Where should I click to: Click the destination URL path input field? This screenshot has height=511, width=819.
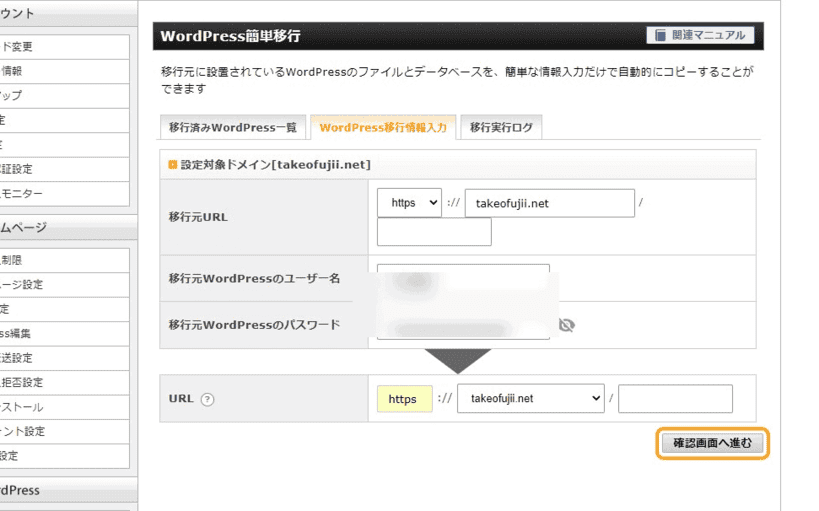[675, 399]
